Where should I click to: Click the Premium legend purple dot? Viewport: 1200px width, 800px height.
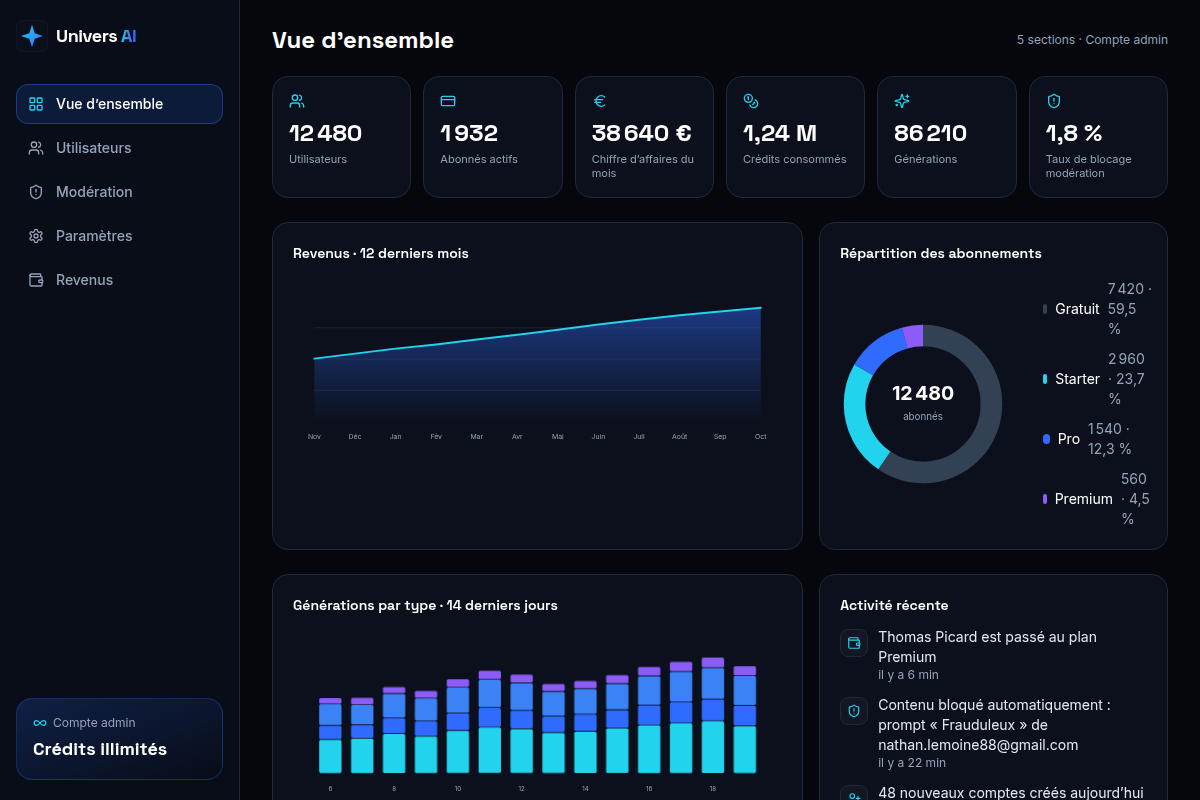click(1045, 499)
